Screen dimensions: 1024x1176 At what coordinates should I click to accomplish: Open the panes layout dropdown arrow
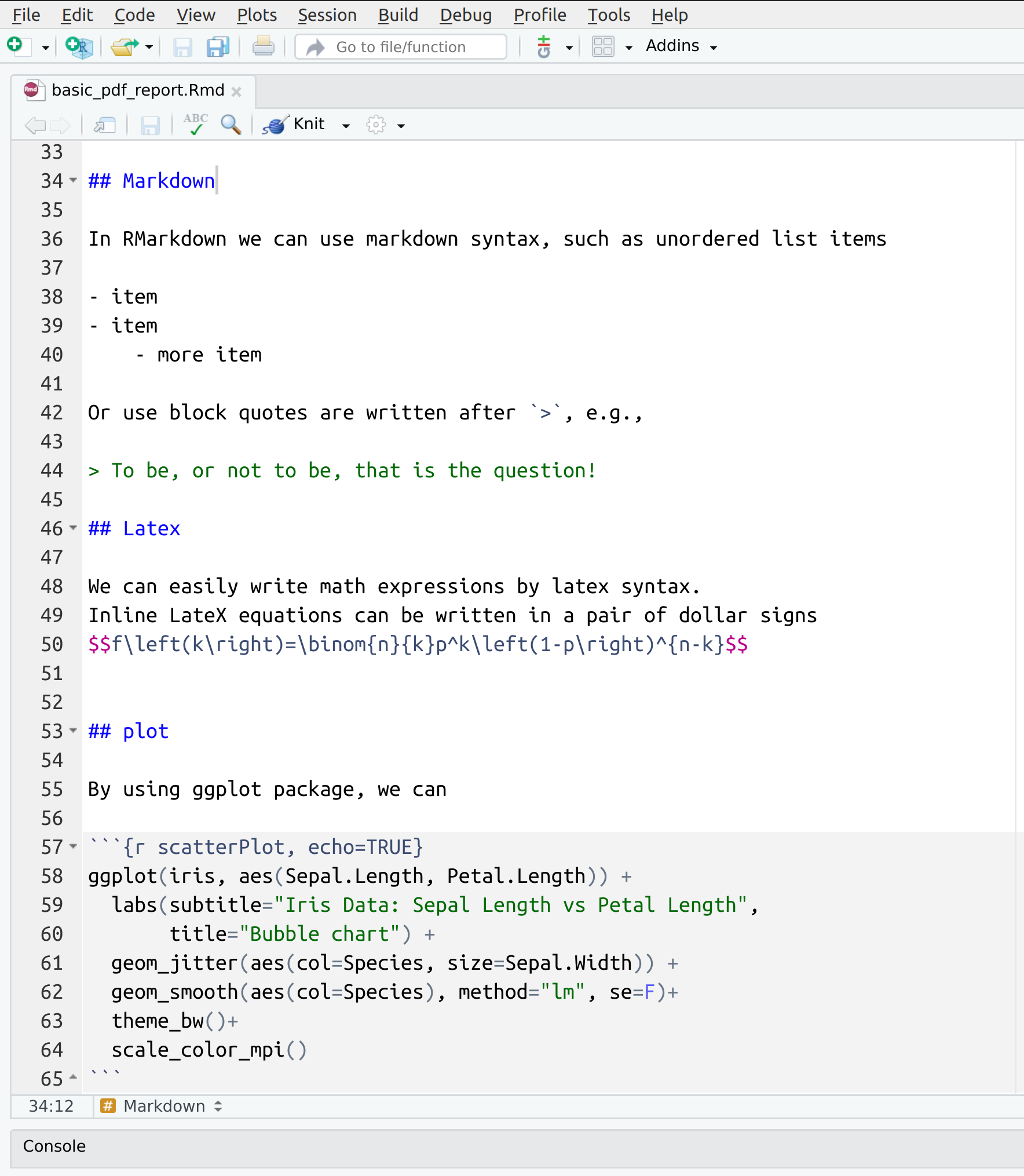tap(628, 48)
